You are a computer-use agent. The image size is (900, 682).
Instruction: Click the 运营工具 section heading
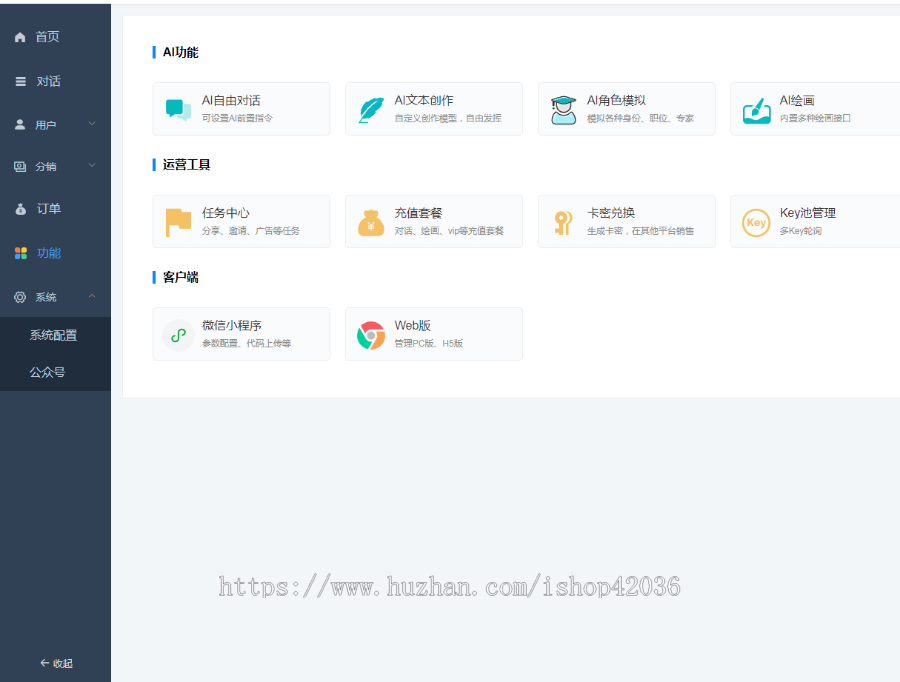(x=186, y=165)
